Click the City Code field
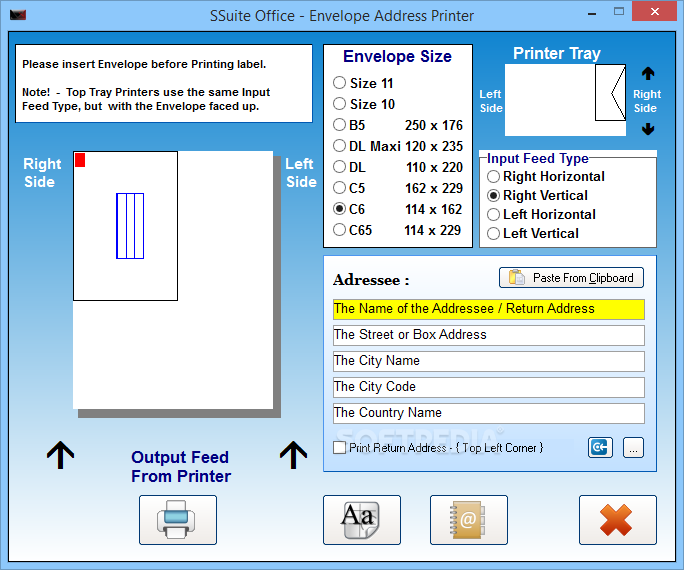 coord(489,387)
